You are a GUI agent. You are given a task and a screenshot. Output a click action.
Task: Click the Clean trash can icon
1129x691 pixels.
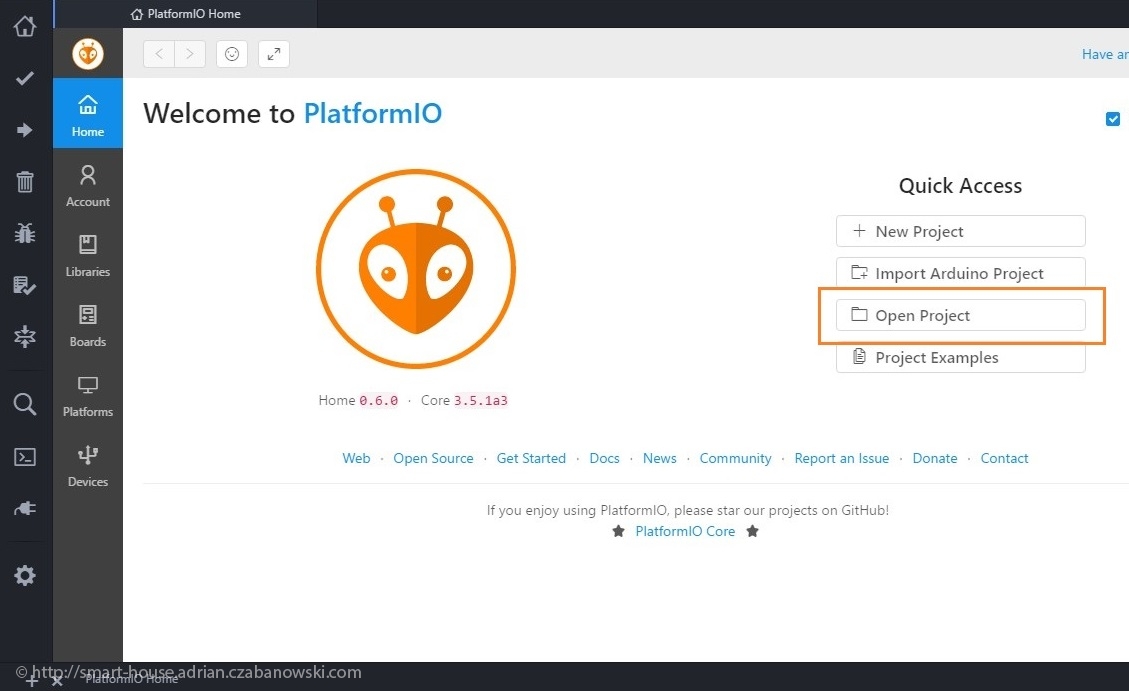coord(24,181)
